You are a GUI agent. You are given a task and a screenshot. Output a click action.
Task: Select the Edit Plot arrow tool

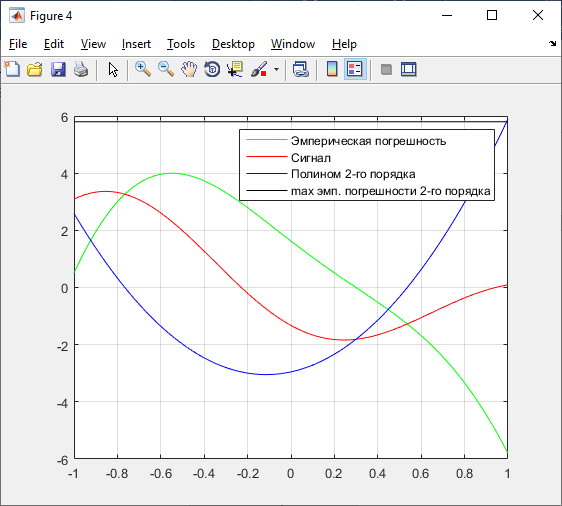tap(113, 69)
